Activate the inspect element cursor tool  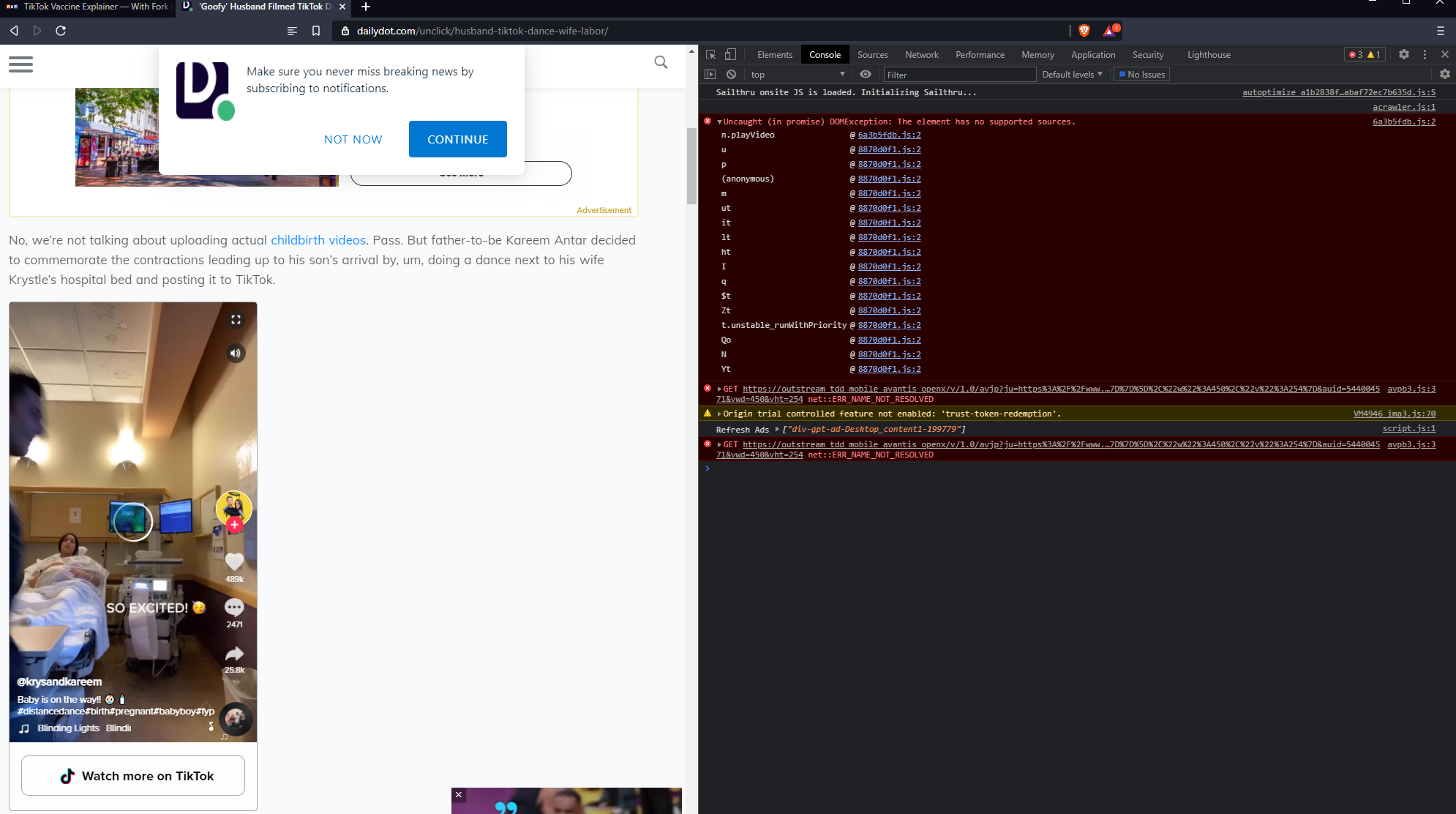(x=709, y=54)
